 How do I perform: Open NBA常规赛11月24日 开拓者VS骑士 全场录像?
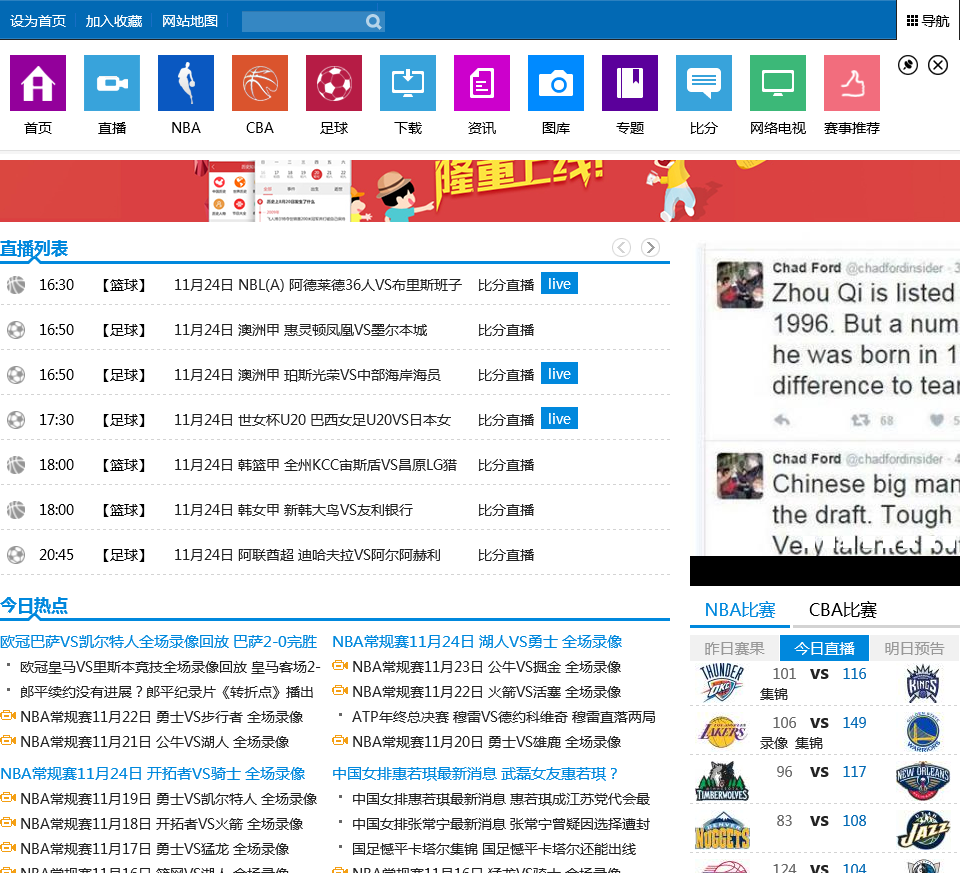tap(152, 774)
